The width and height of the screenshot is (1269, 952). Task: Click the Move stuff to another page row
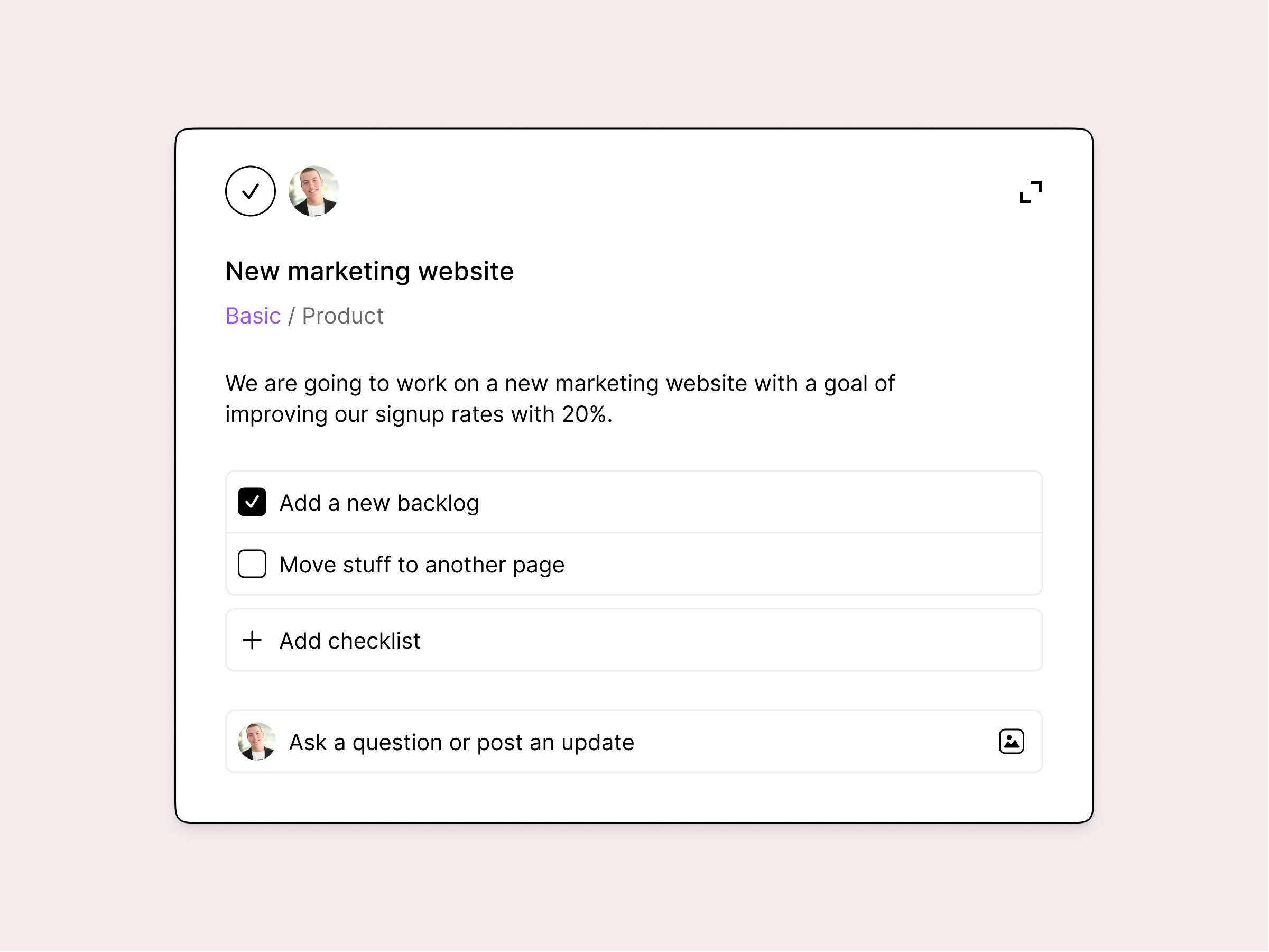pyautogui.click(x=422, y=565)
